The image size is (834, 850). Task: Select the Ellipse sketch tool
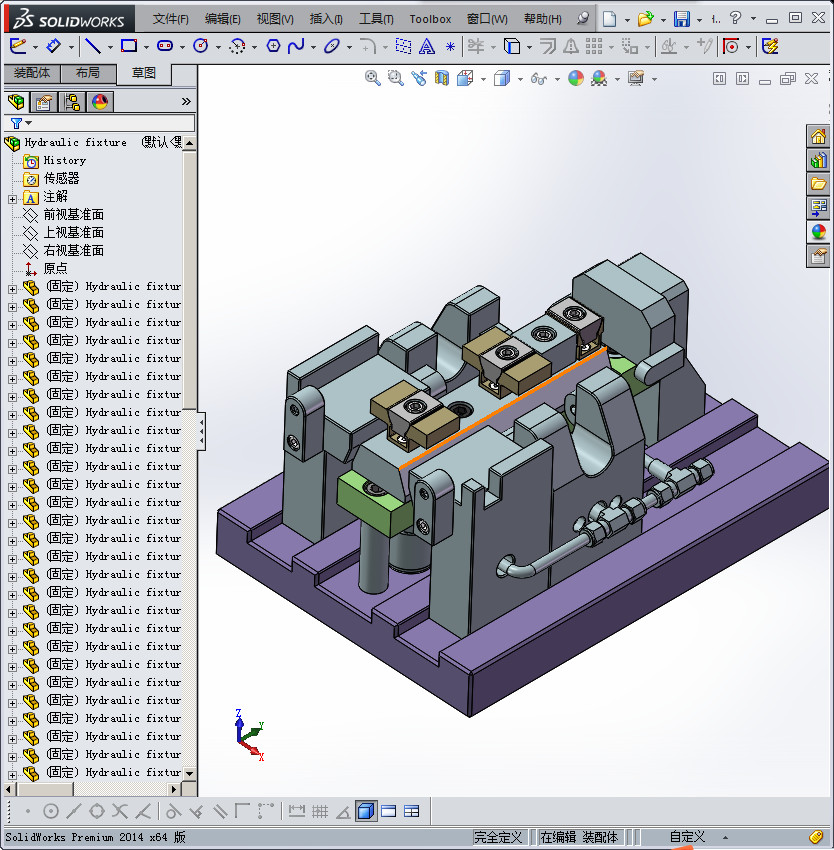tap(331, 46)
